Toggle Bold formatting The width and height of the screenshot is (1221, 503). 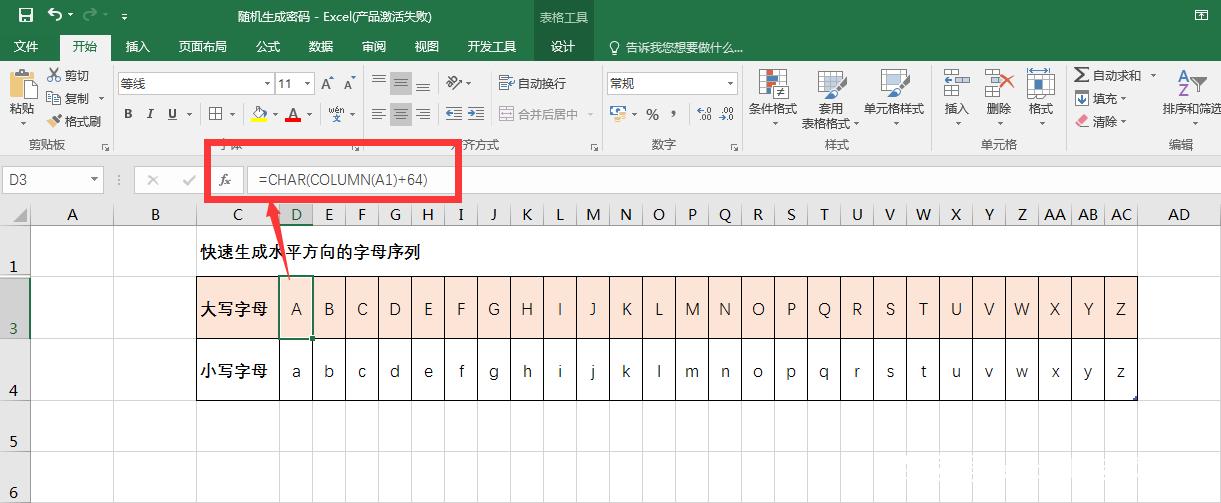[128, 114]
